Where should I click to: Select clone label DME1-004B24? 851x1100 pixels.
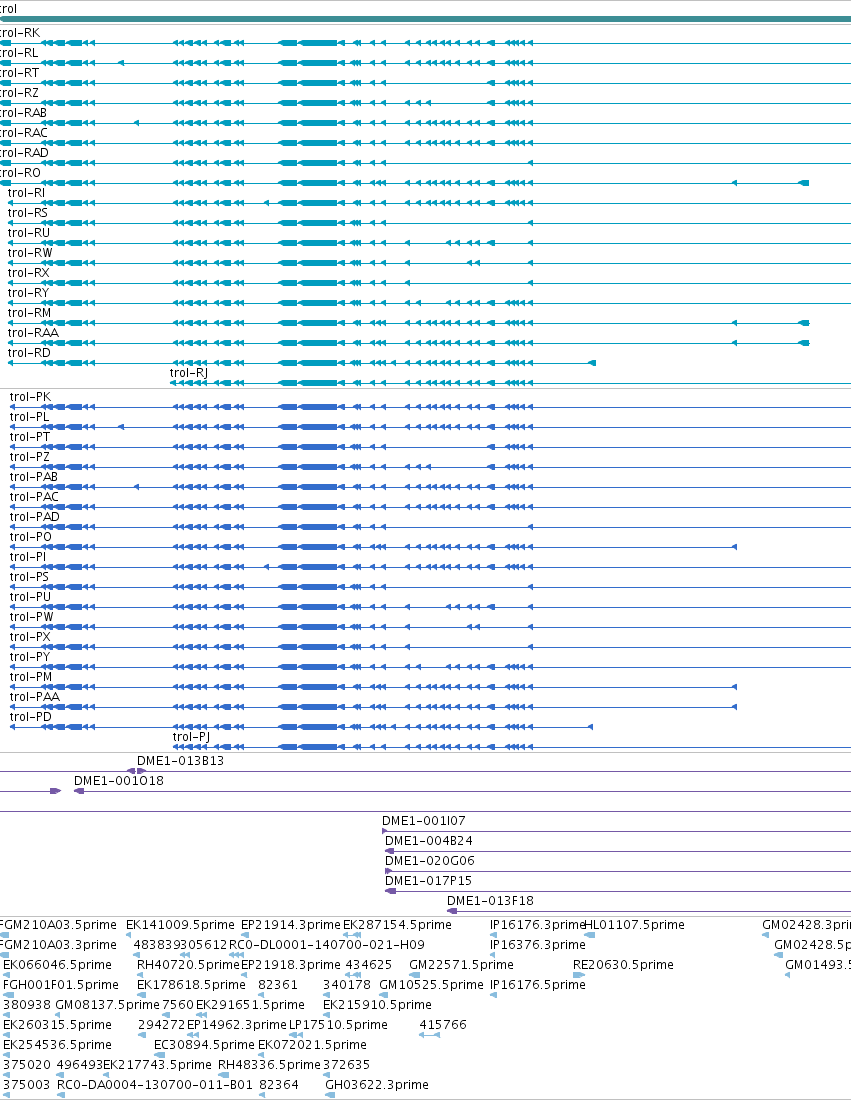tap(429, 841)
